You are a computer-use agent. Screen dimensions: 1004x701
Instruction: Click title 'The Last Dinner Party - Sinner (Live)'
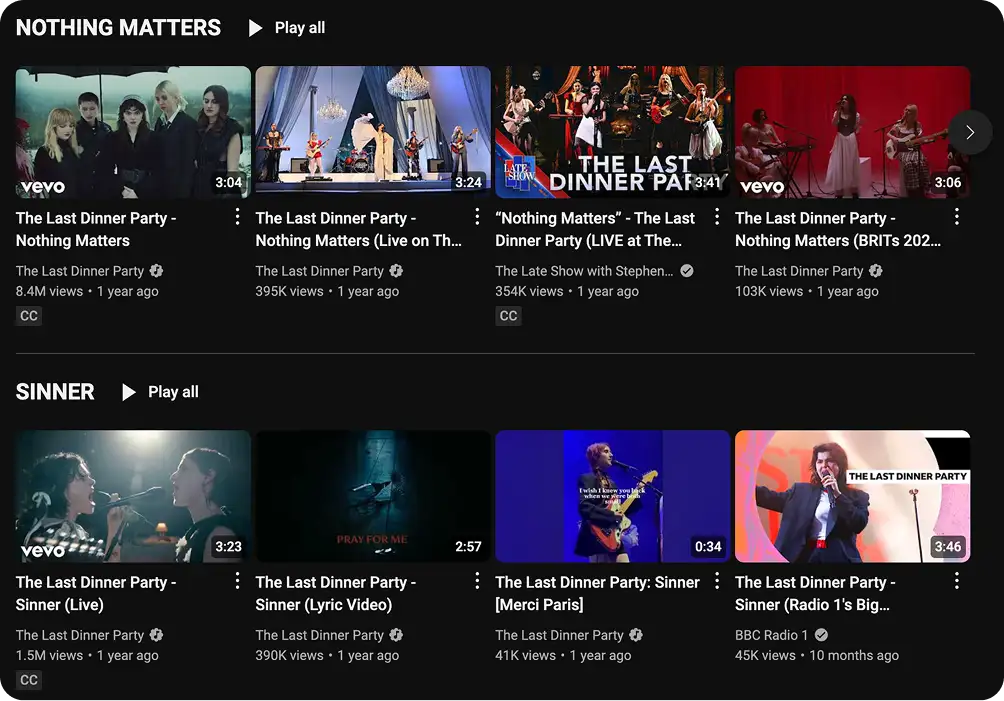[96, 593]
